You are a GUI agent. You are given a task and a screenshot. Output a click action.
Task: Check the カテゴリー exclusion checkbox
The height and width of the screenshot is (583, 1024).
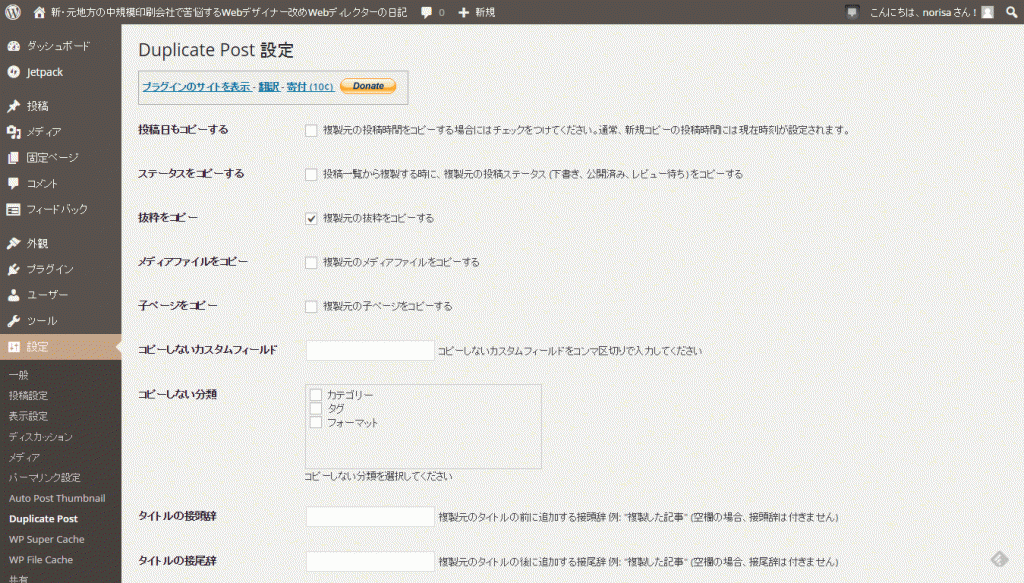click(x=316, y=394)
